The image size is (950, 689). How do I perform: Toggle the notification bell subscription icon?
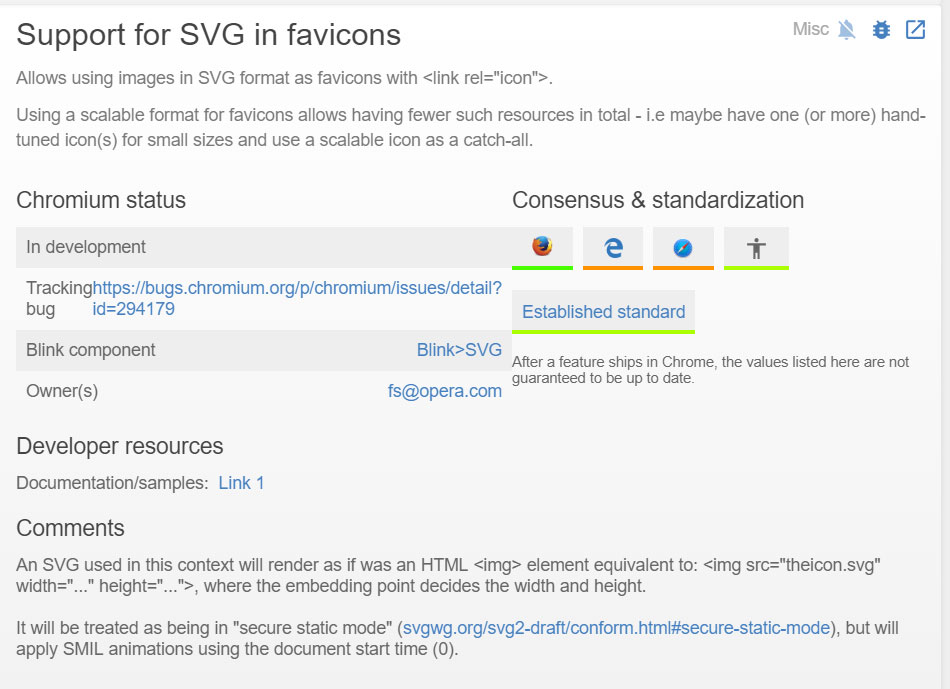[846, 29]
